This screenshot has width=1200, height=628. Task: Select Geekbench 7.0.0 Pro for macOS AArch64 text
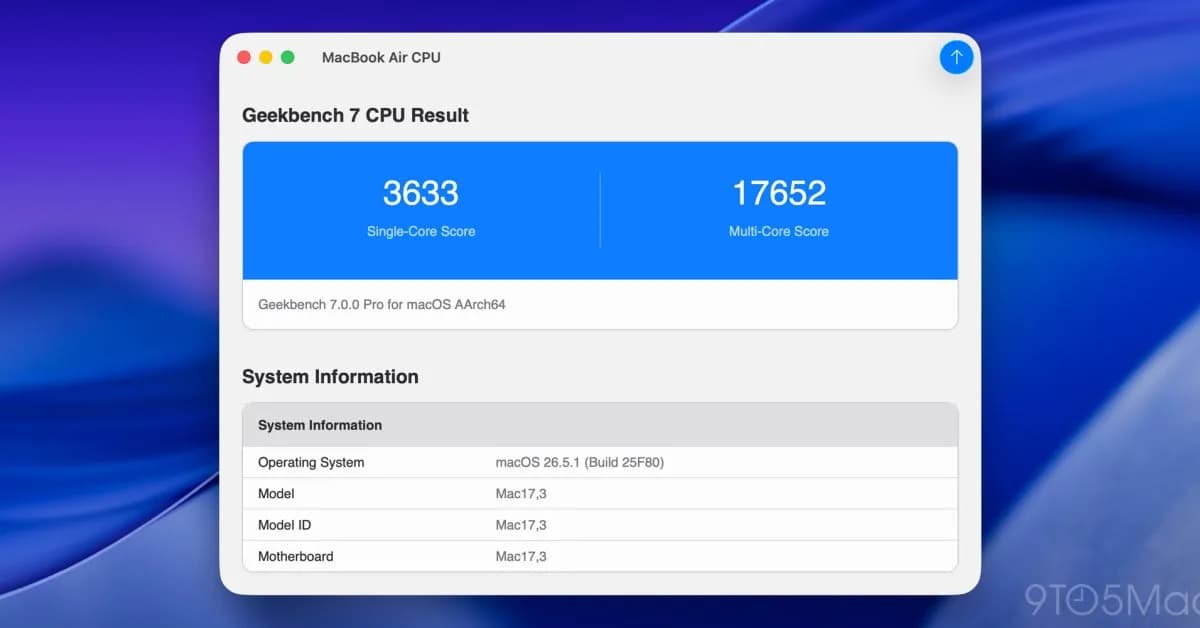click(x=382, y=304)
